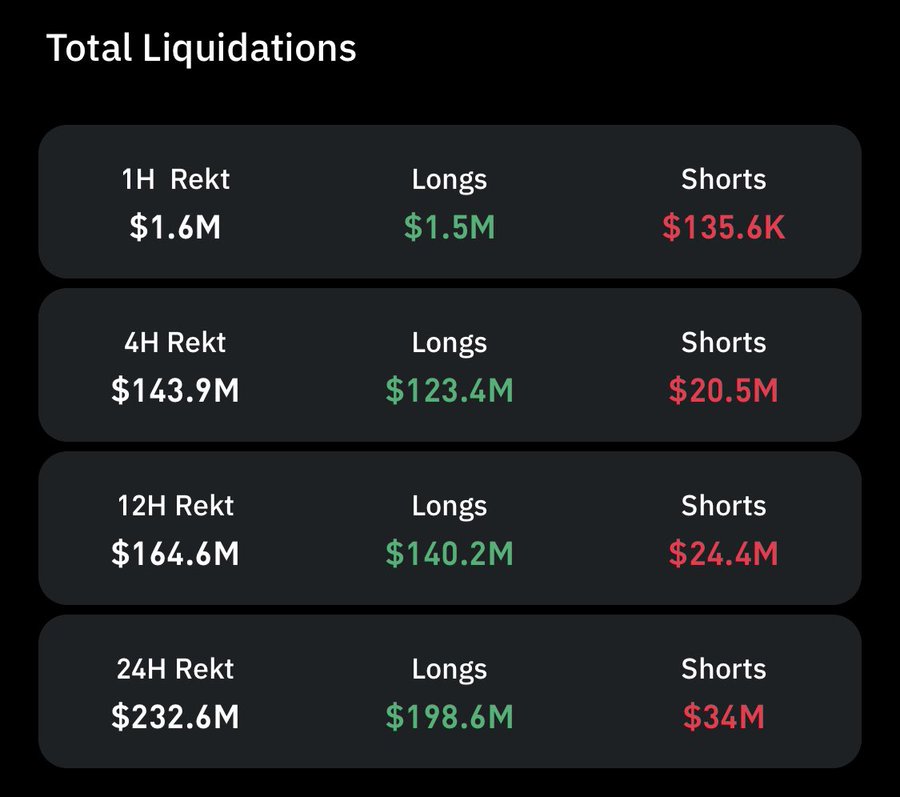Click the Longs label in the 1H card
Viewport: 900px width, 797px height.
(449, 180)
